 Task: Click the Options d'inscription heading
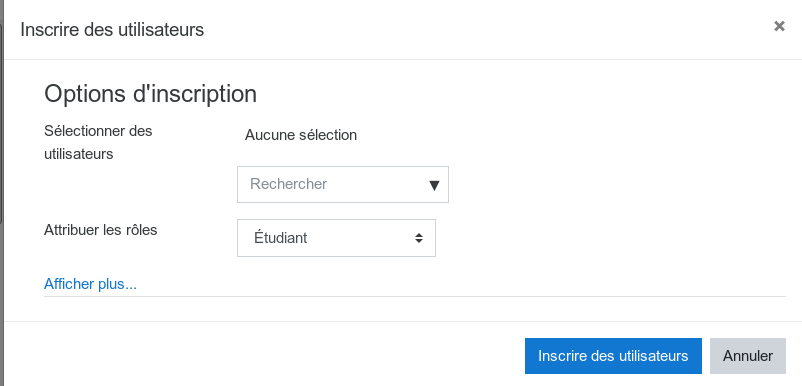(150, 94)
